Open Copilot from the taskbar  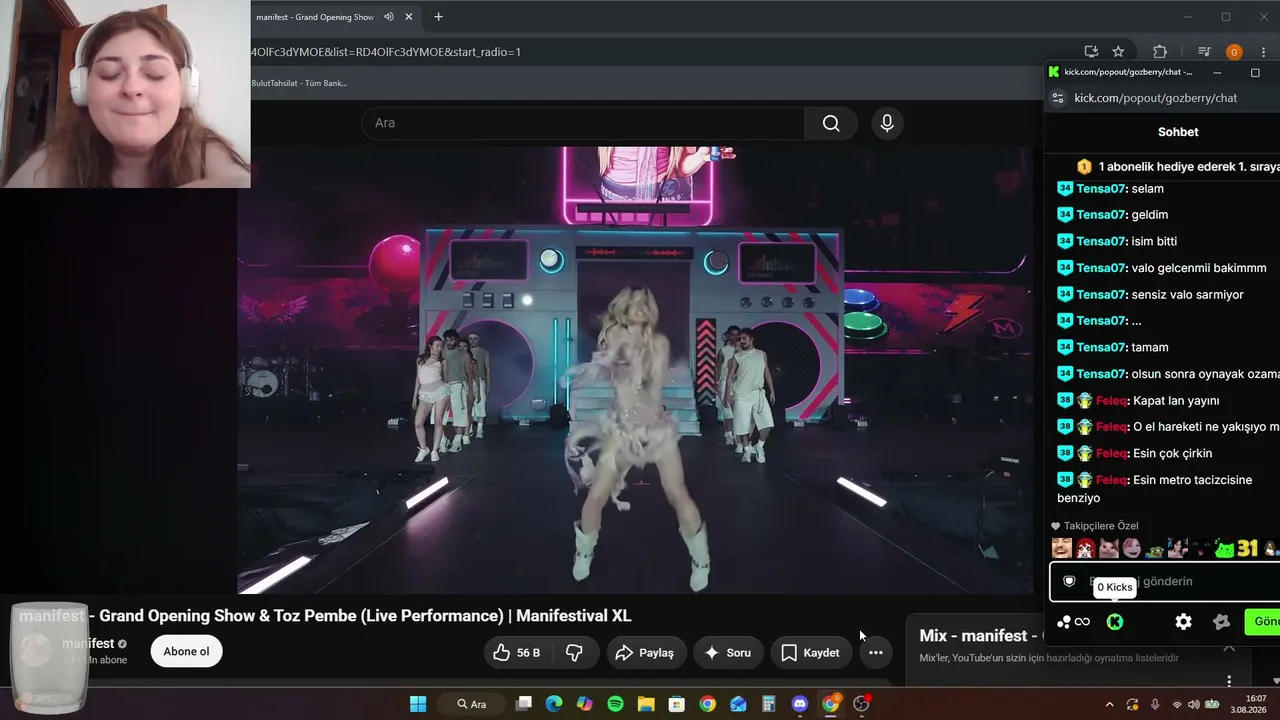coord(585,704)
